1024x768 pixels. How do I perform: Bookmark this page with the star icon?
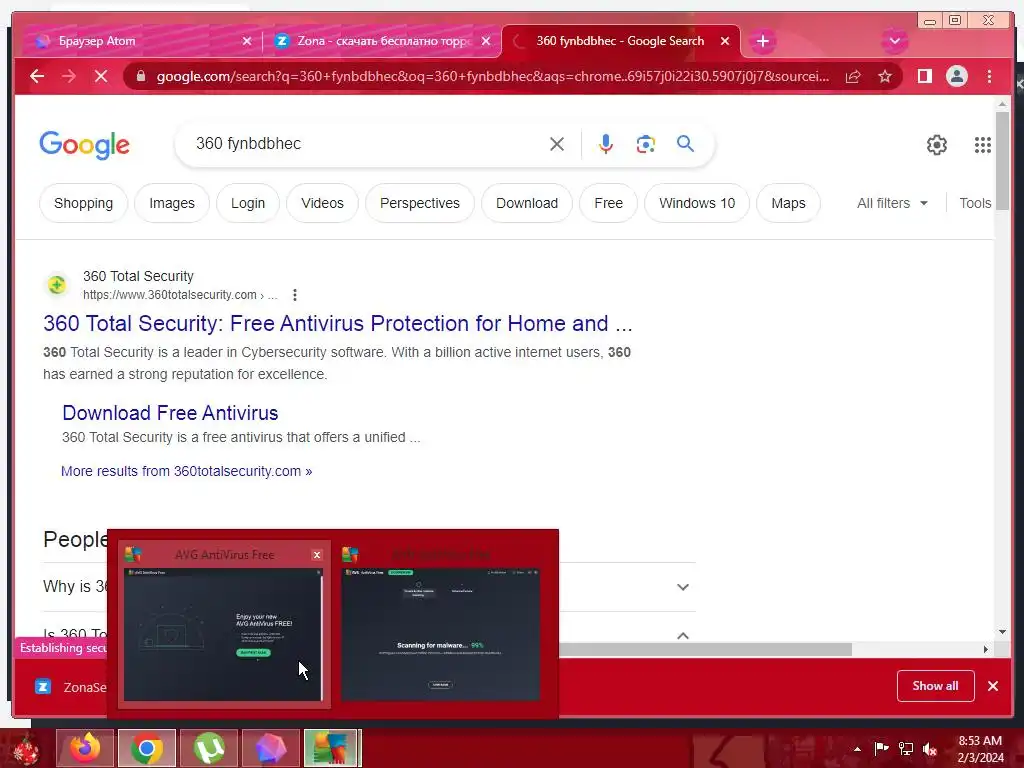(x=885, y=76)
